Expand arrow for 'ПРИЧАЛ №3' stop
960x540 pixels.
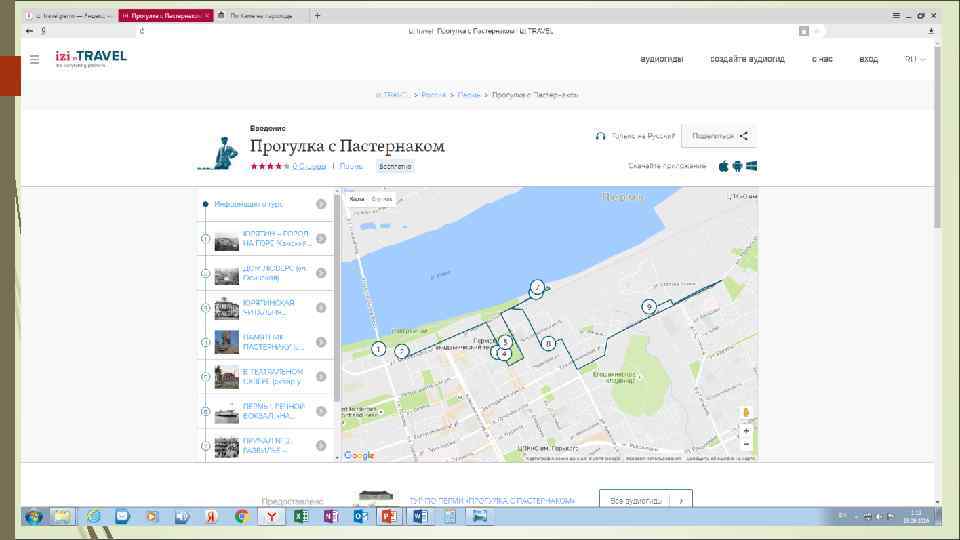(x=321, y=446)
